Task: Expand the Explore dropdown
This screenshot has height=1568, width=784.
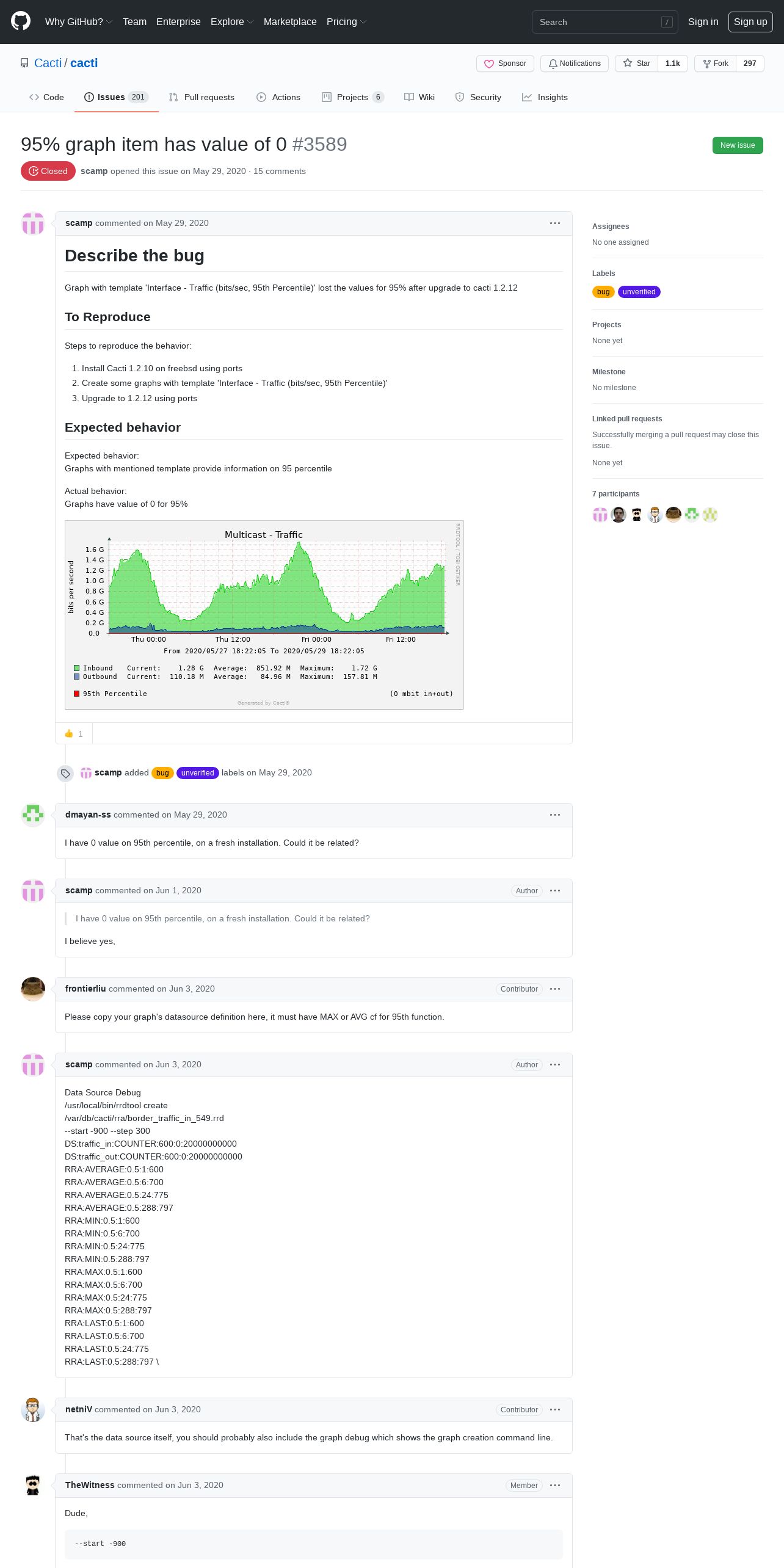Action: 232,22
